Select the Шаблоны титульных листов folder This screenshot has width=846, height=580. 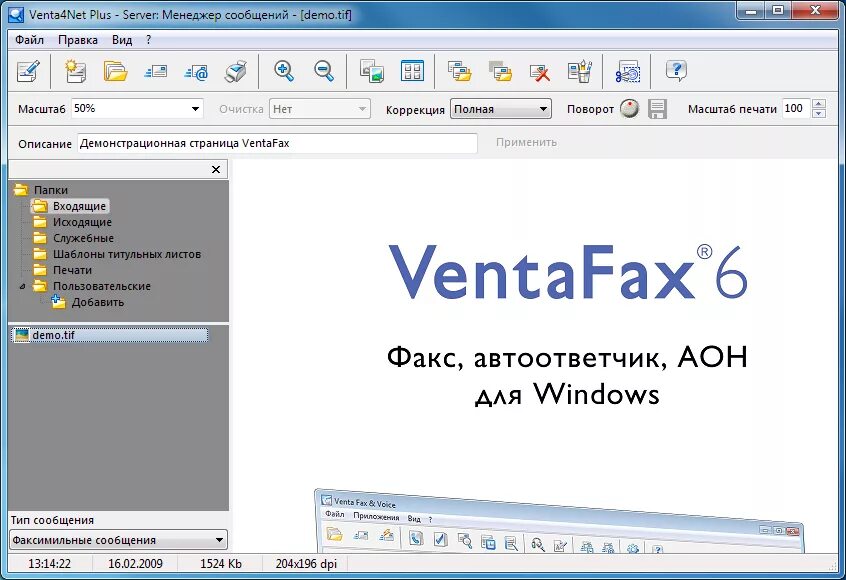[127, 254]
